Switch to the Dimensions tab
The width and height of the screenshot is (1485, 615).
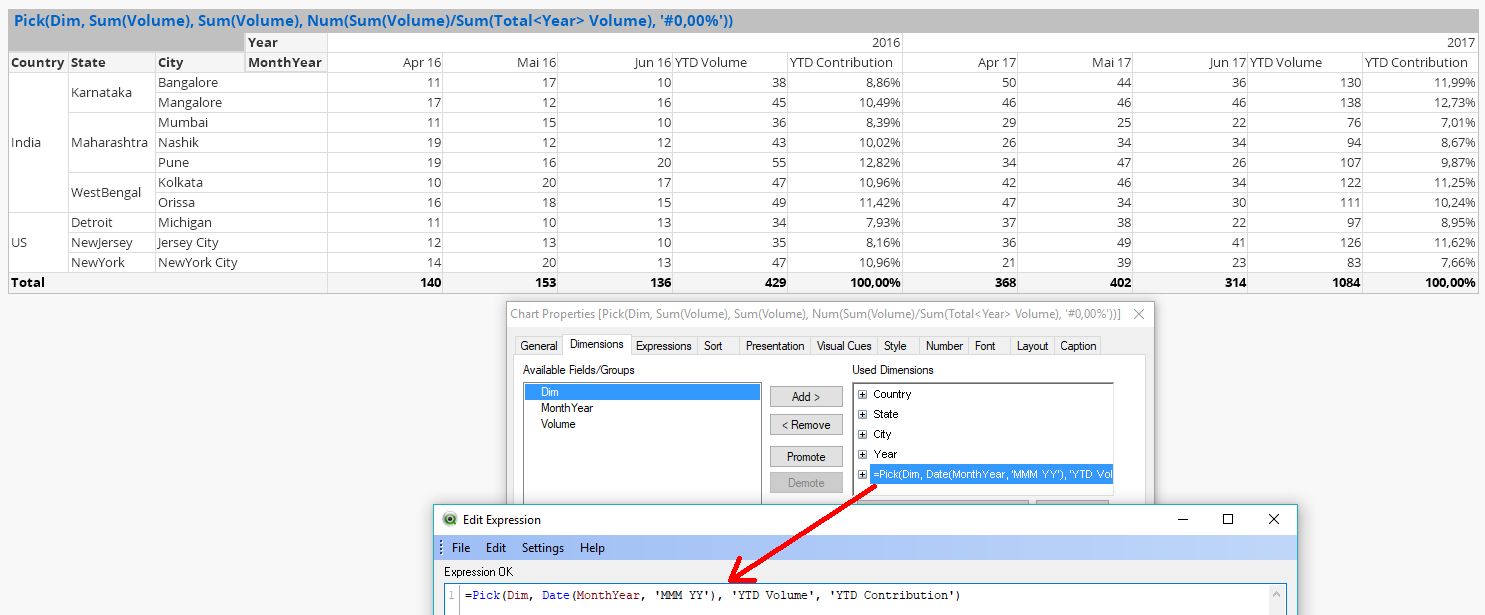click(x=597, y=344)
